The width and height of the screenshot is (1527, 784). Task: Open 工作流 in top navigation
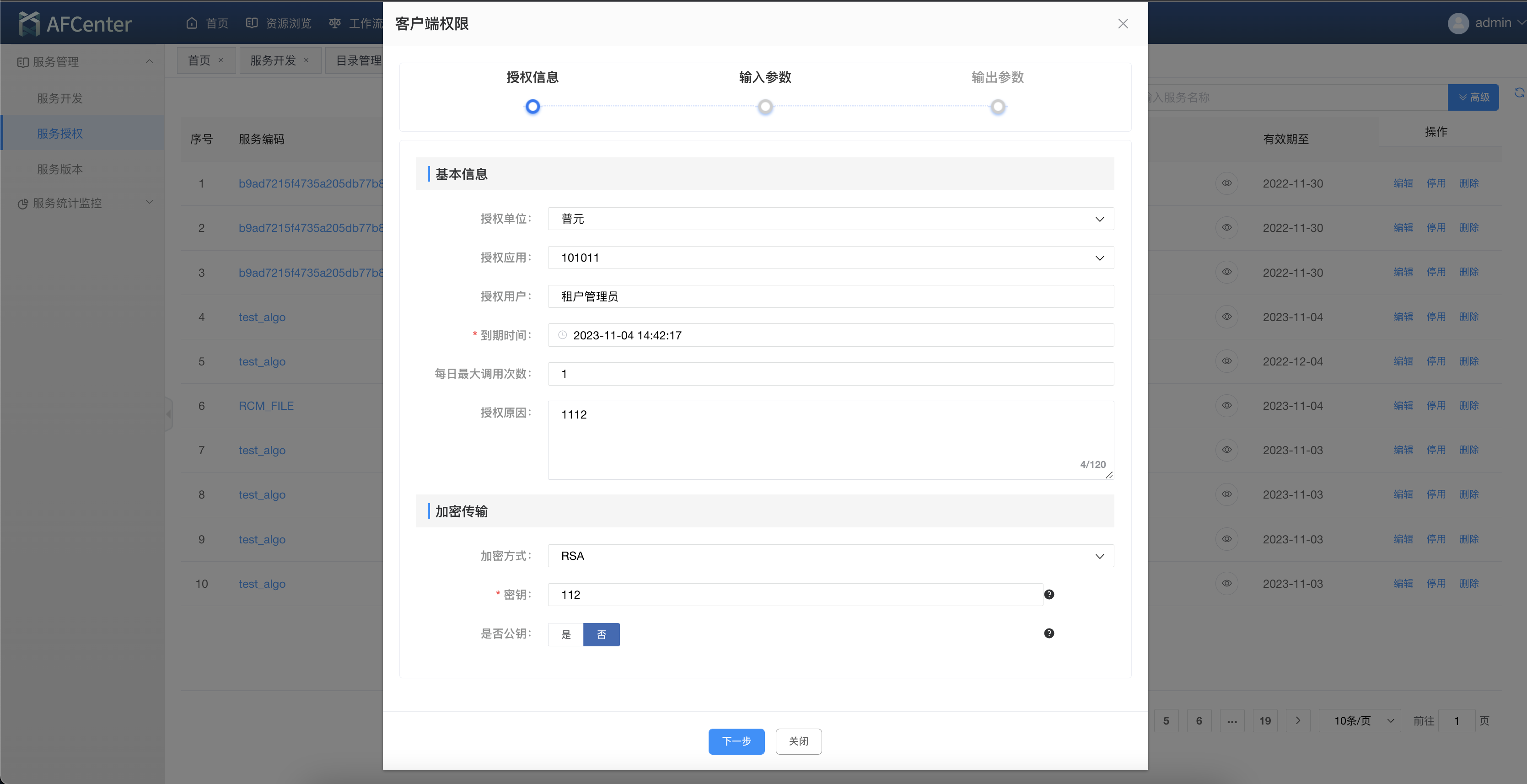(x=355, y=23)
